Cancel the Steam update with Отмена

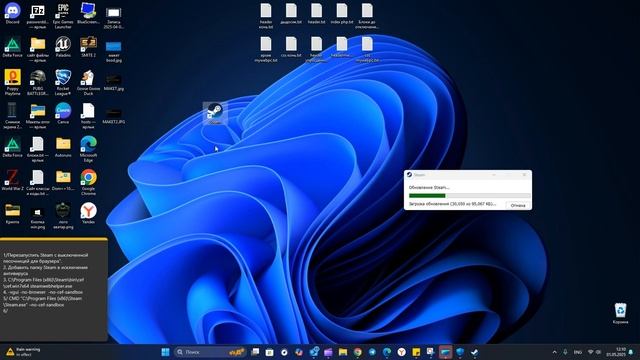coord(518,205)
